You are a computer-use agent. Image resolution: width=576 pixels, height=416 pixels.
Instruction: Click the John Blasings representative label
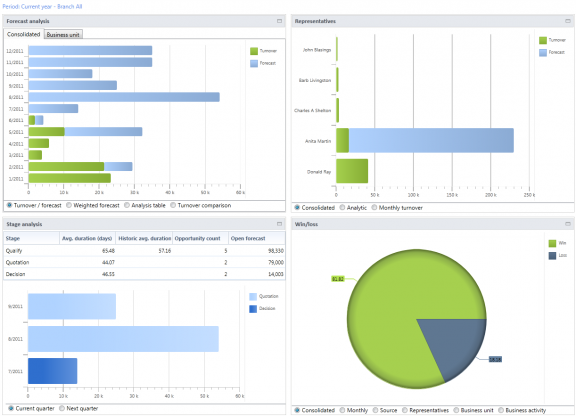[317, 50]
